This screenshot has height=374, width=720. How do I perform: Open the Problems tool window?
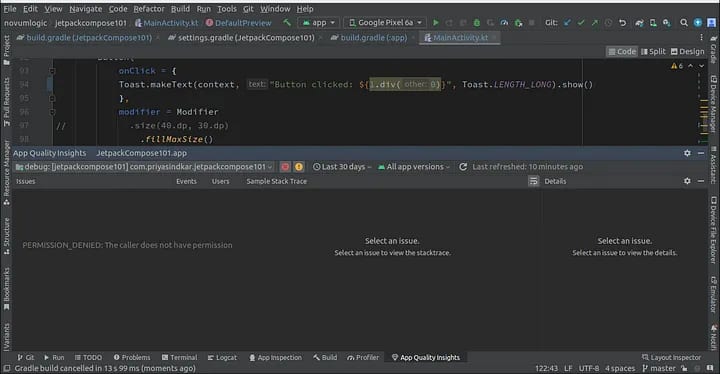coord(132,357)
